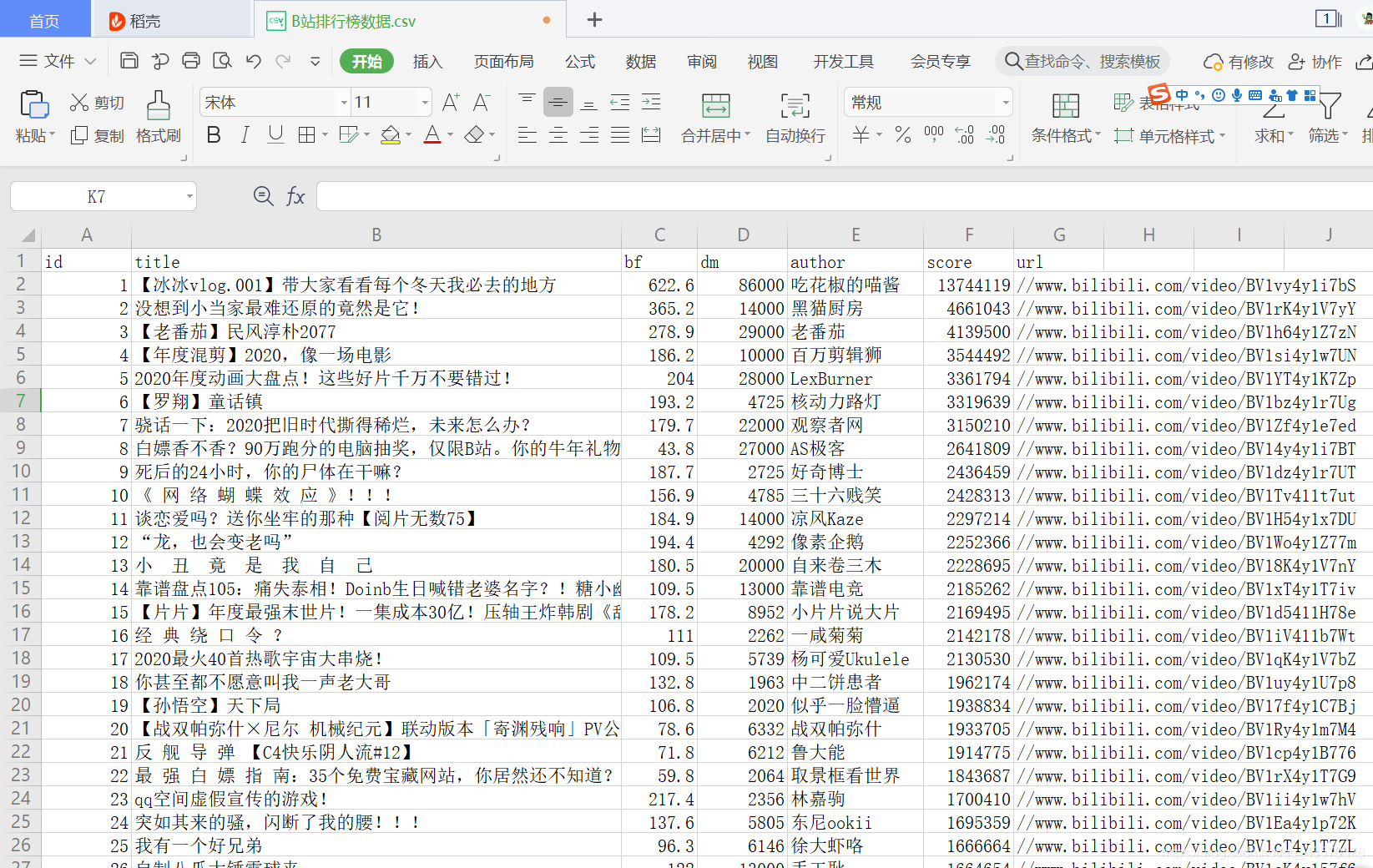Click the Wrap Text icon

(795, 106)
